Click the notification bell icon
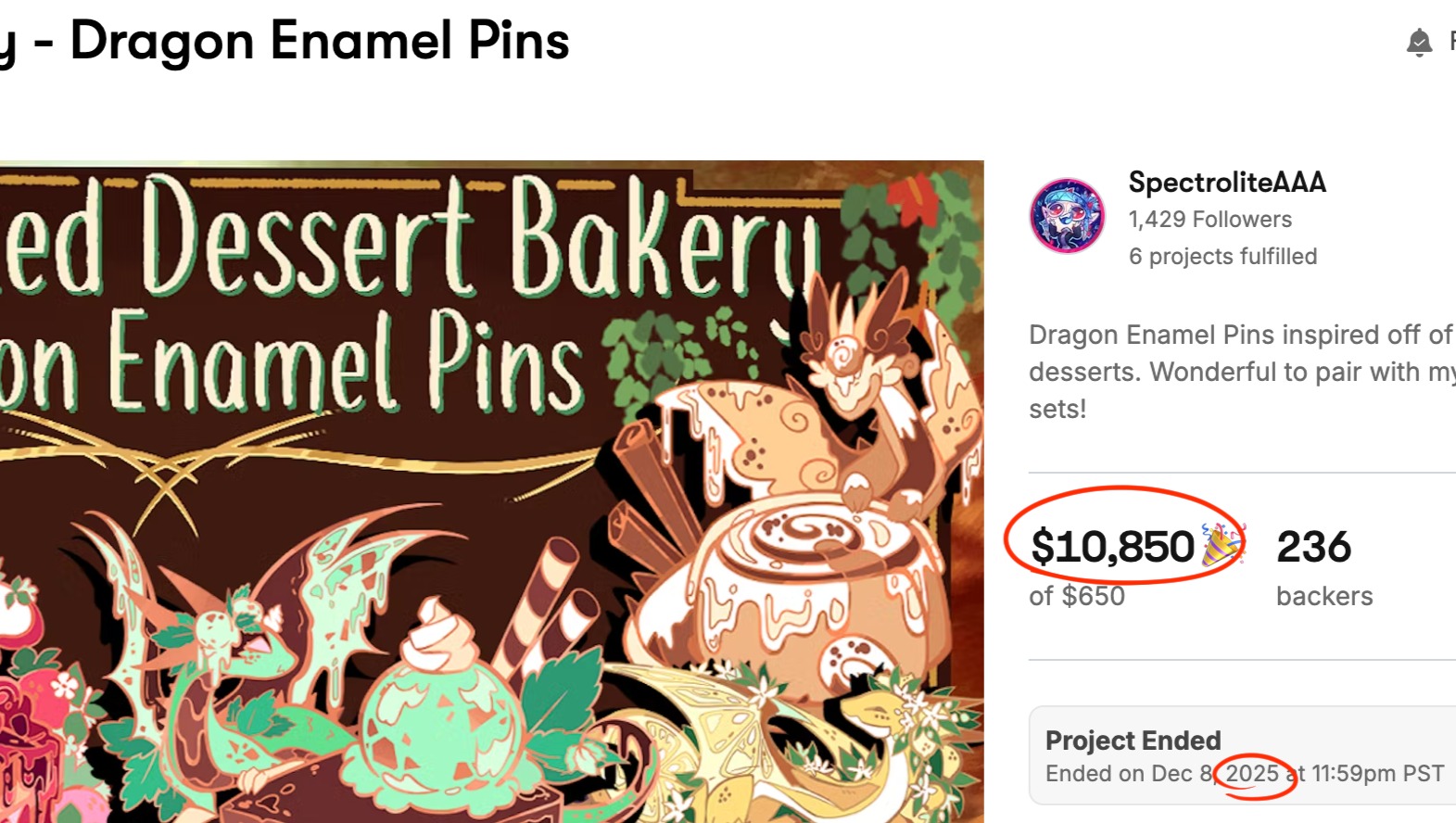Image resolution: width=1456 pixels, height=823 pixels. click(x=1419, y=43)
